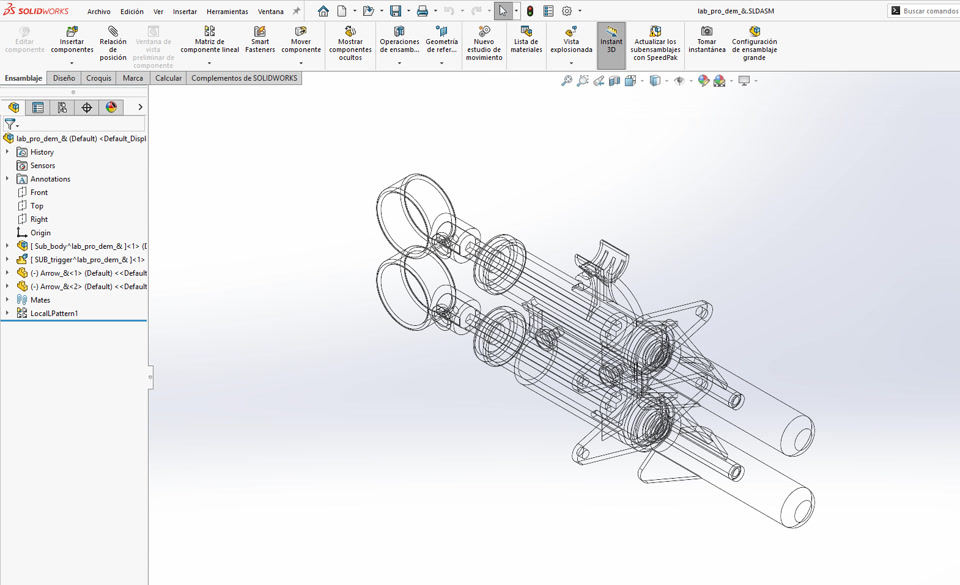The image size is (960, 585).
Task: Open the Options gear icon
Action: 567,11
